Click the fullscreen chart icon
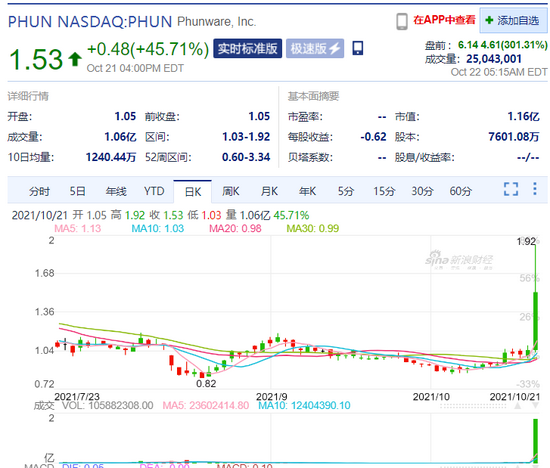550x468 pixels. 511,189
